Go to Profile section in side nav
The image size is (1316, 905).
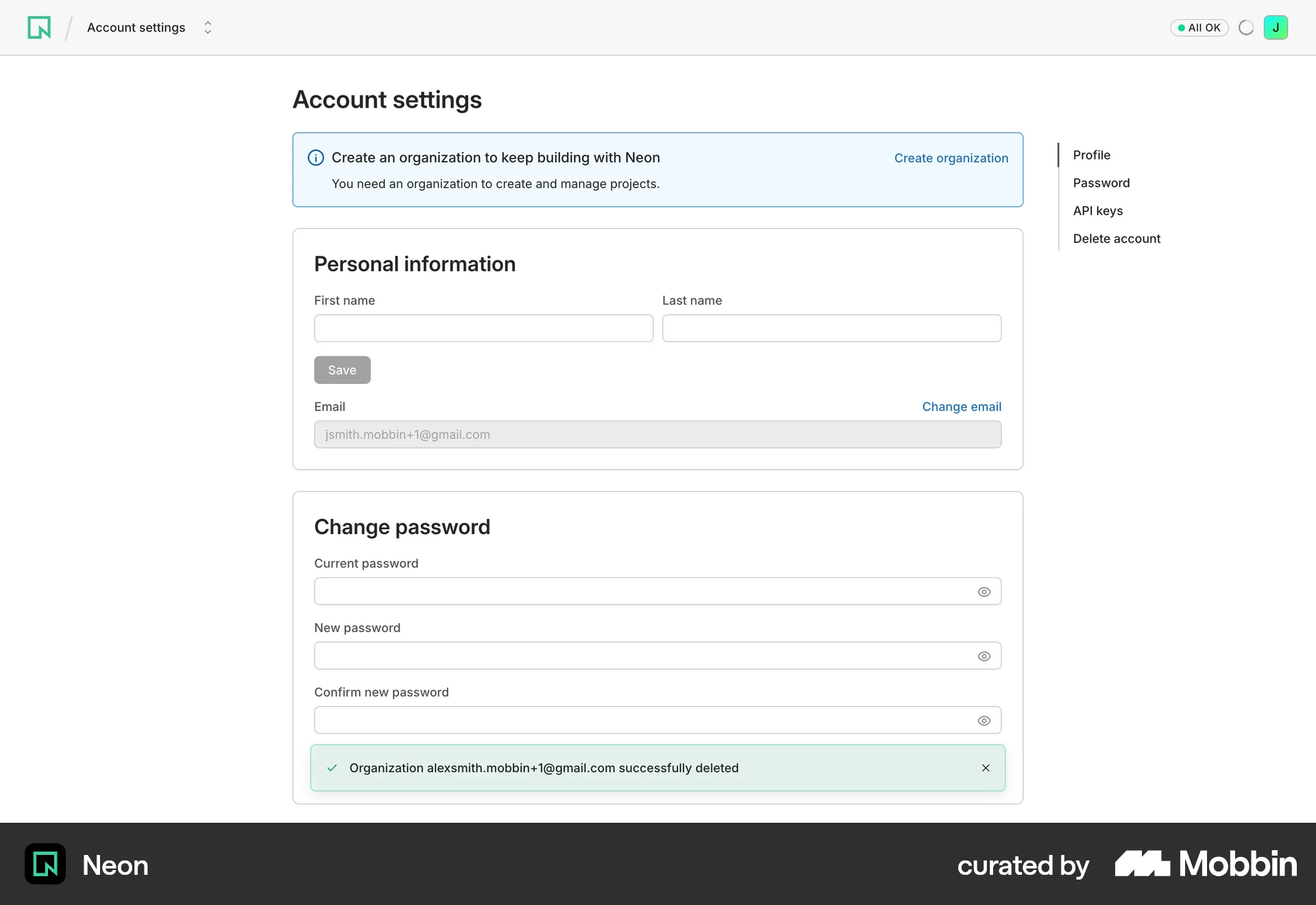point(1091,155)
